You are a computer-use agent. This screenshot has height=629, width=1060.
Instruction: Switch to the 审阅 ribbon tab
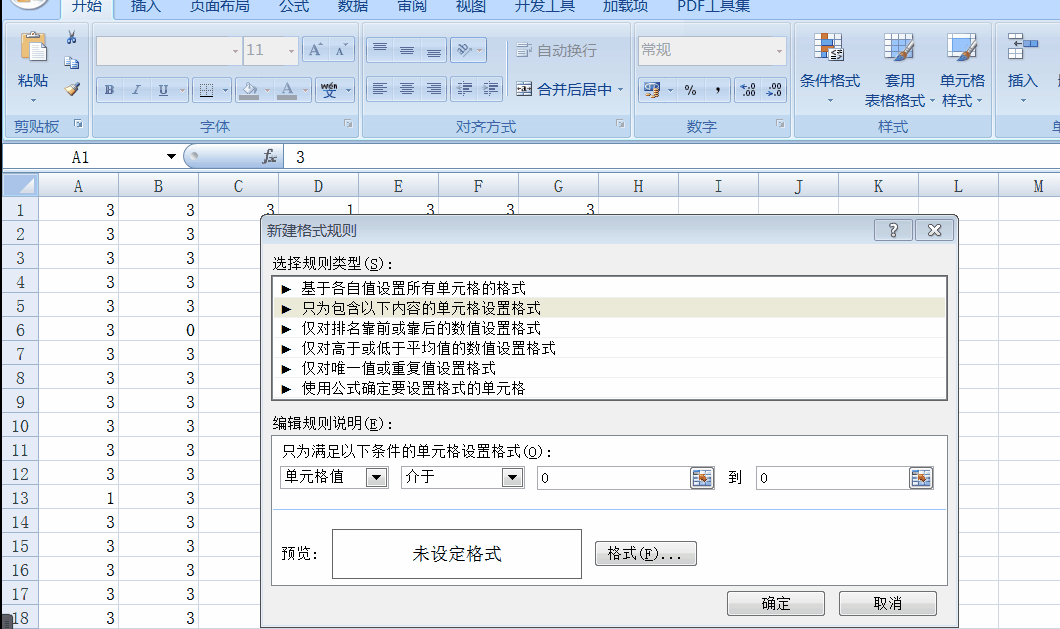(x=412, y=6)
